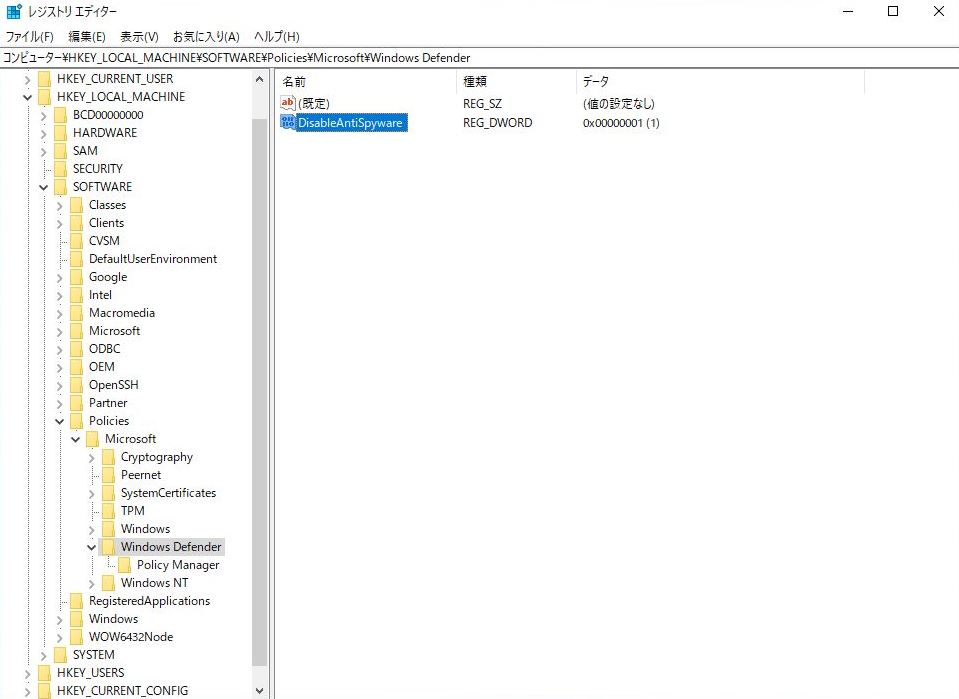Image resolution: width=959 pixels, height=699 pixels.
Task: Click the Macromedia folder icon
Action: tap(76, 313)
